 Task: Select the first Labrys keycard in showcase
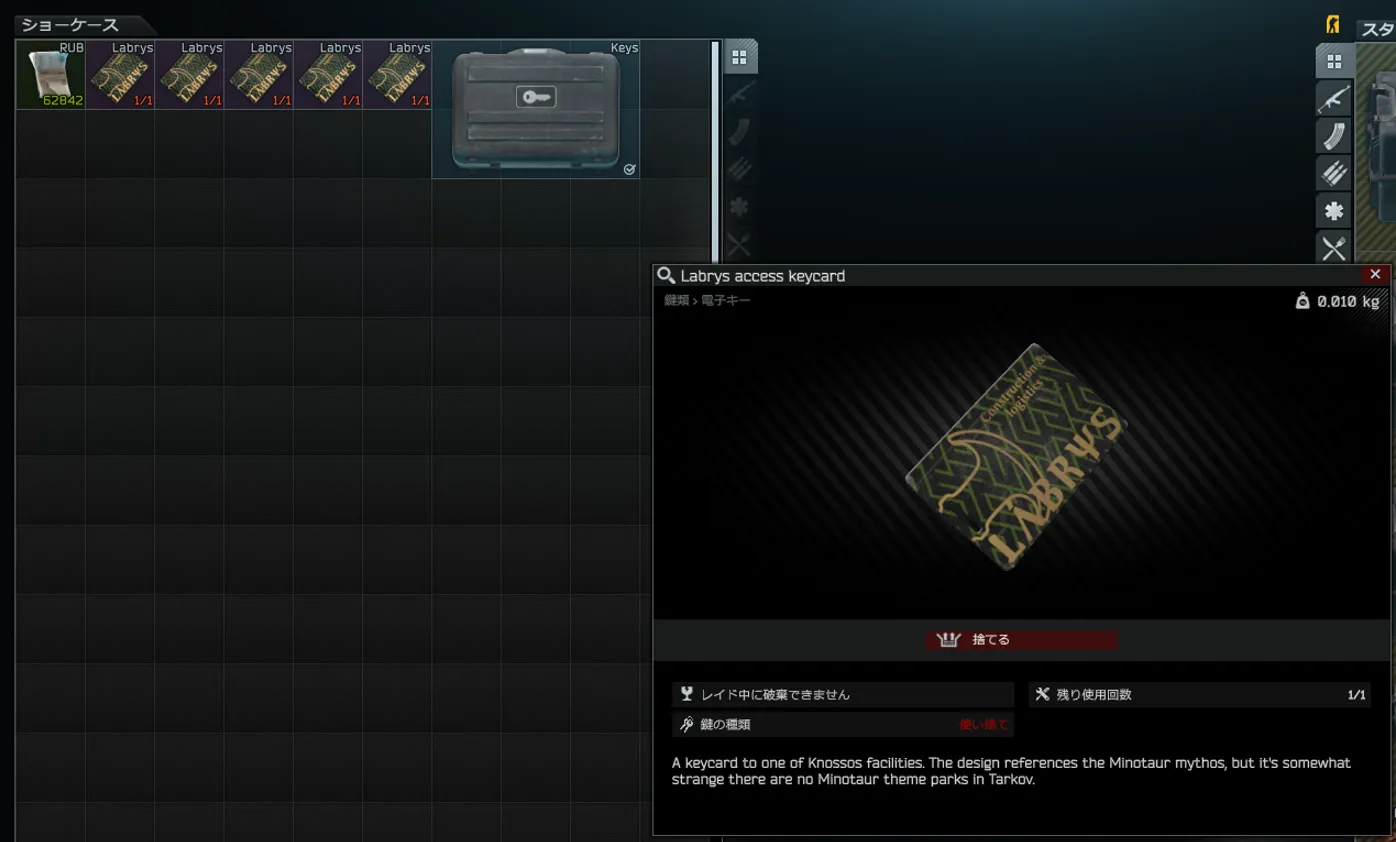(x=120, y=75)
